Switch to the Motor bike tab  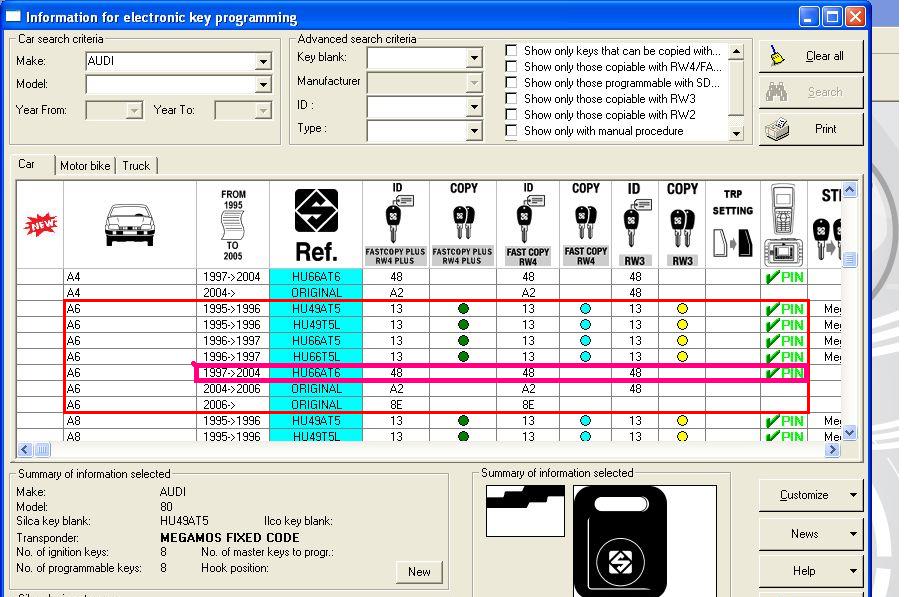tap(85, 166)
